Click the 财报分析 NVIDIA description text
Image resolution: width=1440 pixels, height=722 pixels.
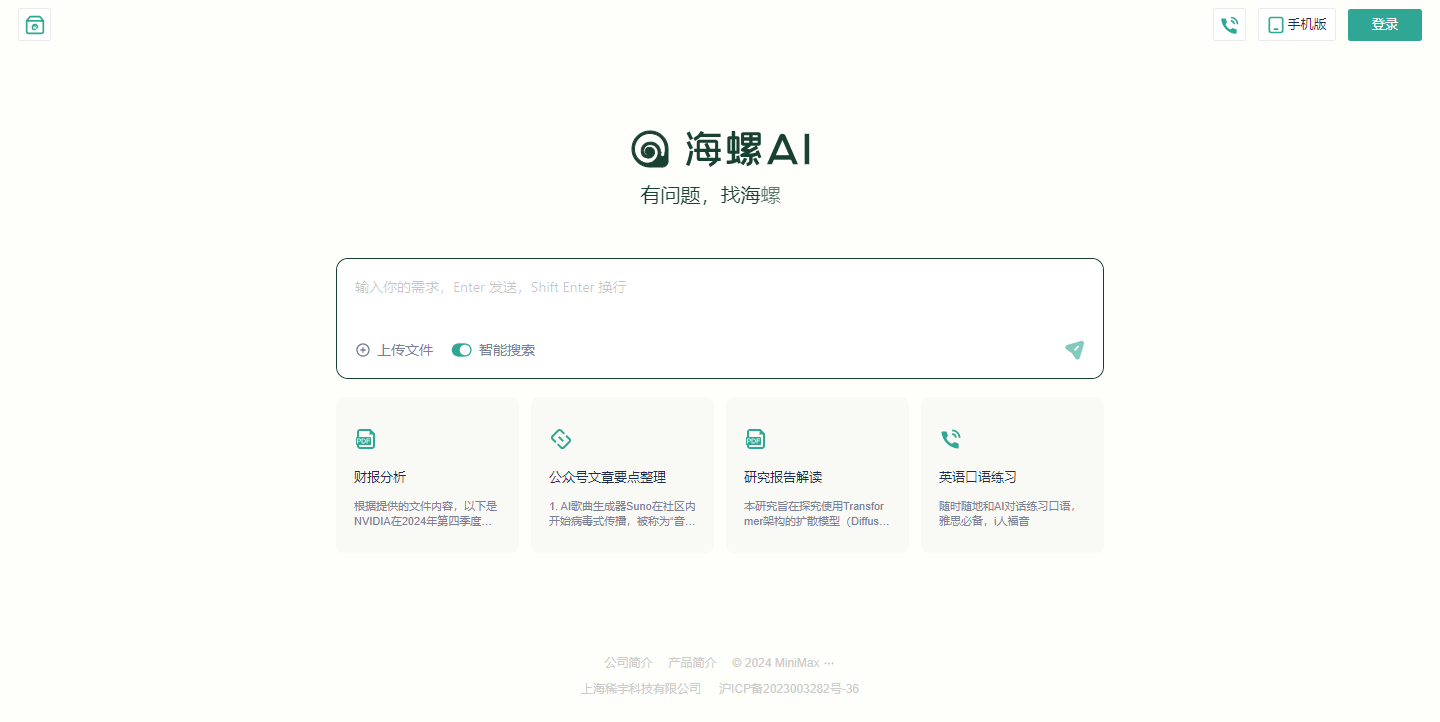click(x=426, y=514)
